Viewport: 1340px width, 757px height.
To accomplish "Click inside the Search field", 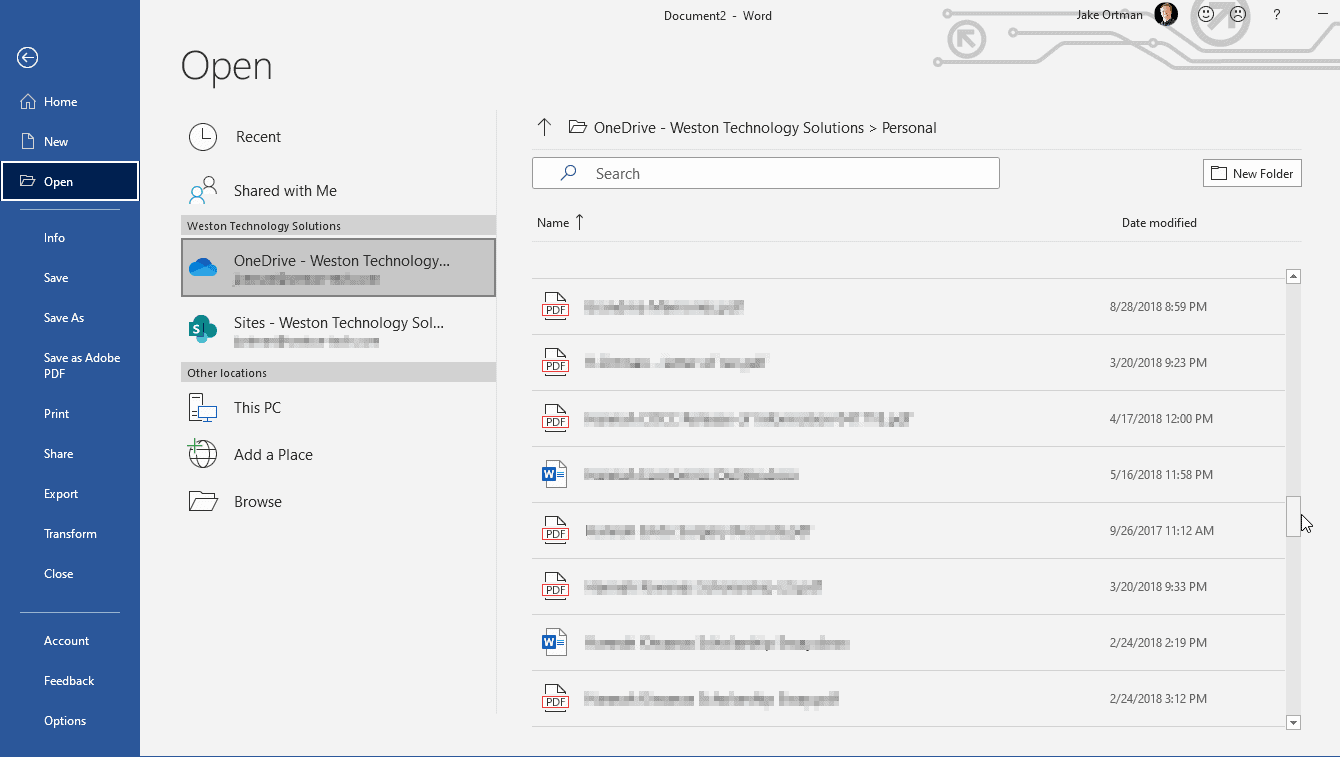I will 766,173.
